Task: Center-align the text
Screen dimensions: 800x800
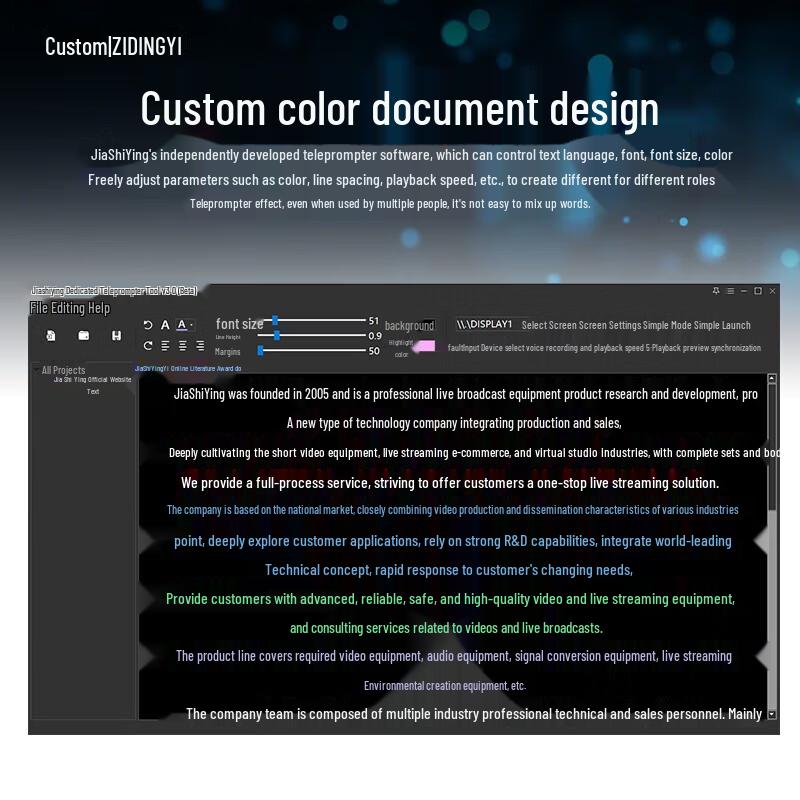Action: coord(183,346)
